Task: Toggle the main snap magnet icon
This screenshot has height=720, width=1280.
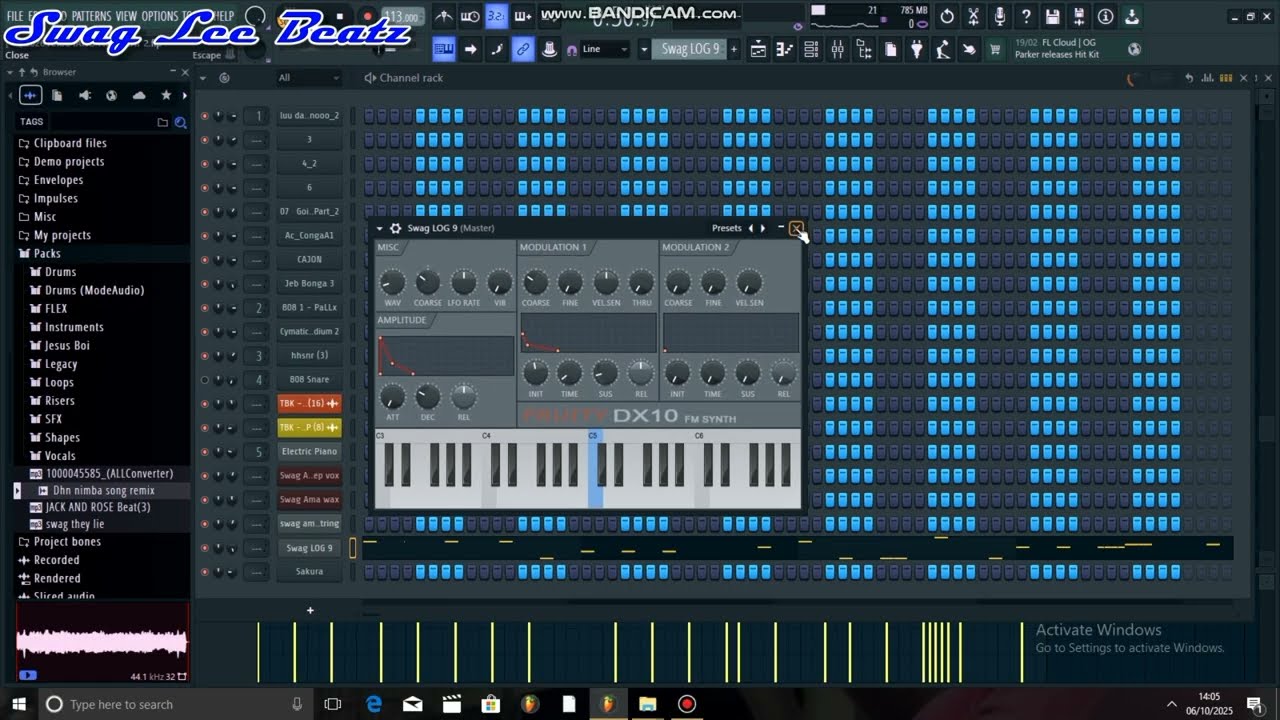Action: (571, 50)
